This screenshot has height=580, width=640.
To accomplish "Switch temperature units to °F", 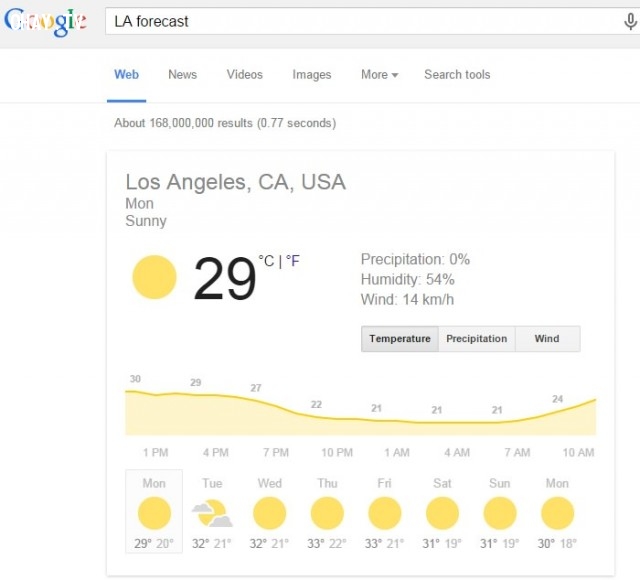I will [293, 260].
